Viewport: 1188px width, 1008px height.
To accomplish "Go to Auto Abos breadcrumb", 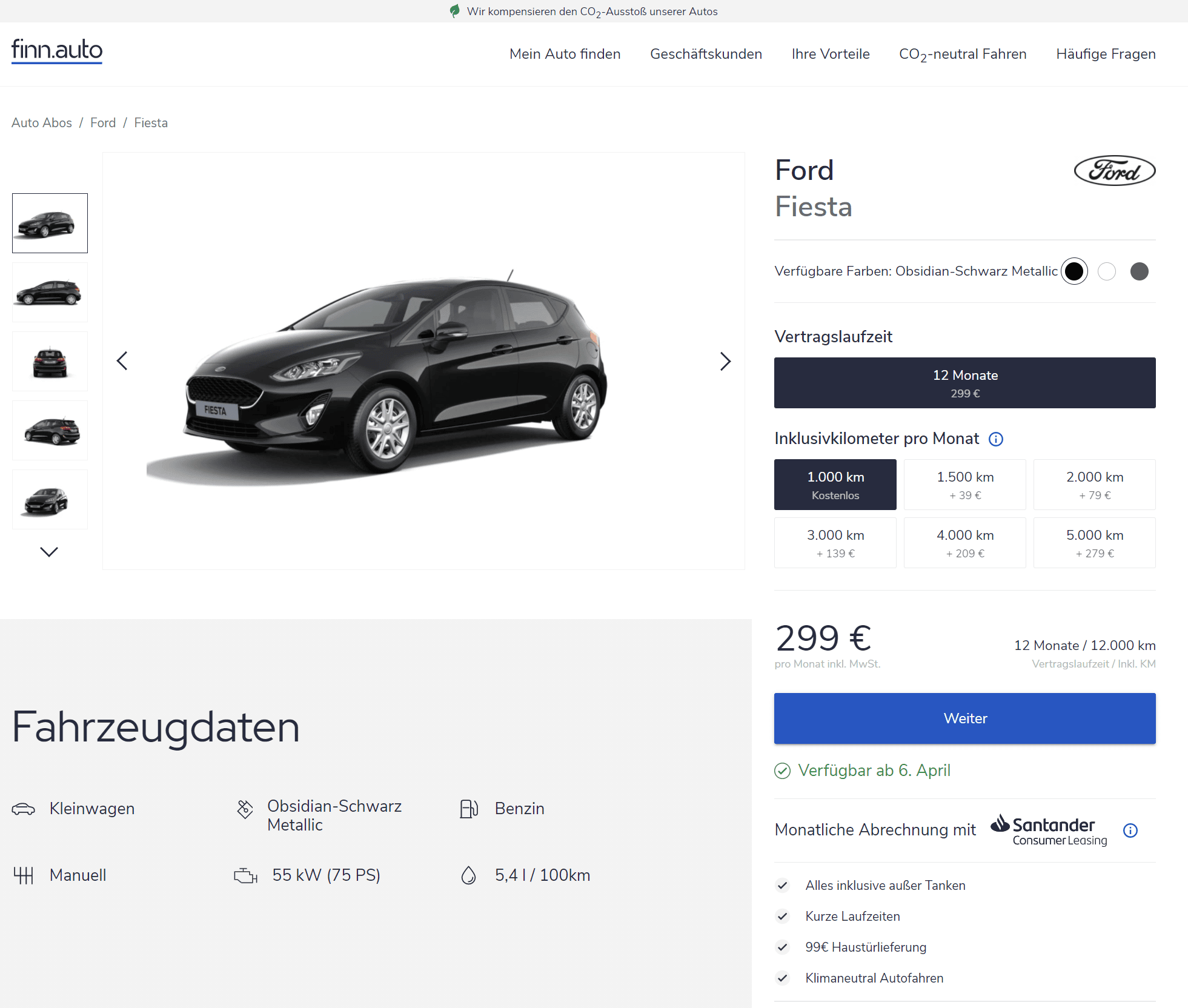I will pos(42,123).
